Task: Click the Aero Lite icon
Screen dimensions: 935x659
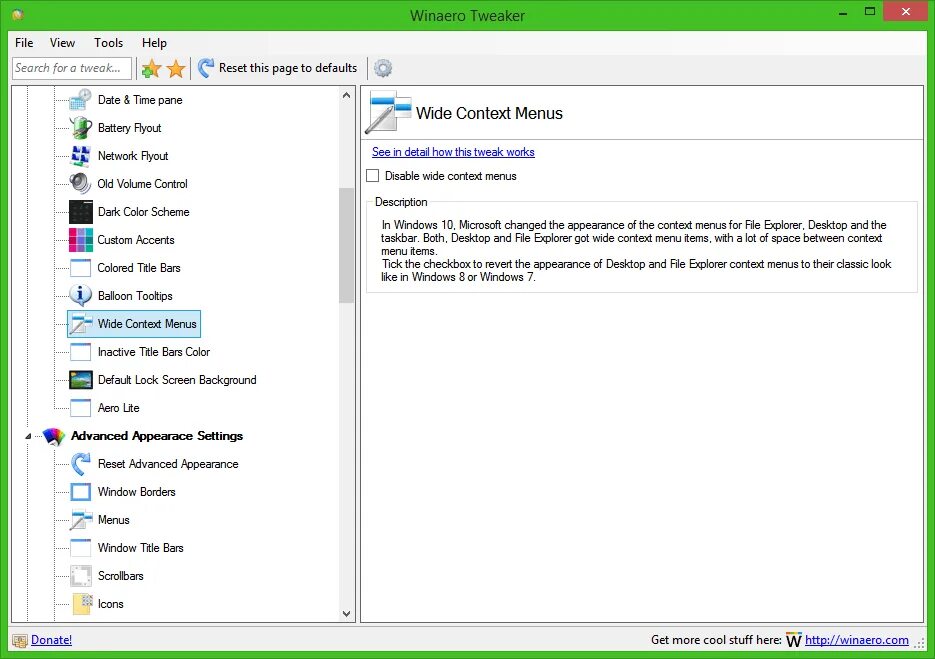Action: pos(81,408)
